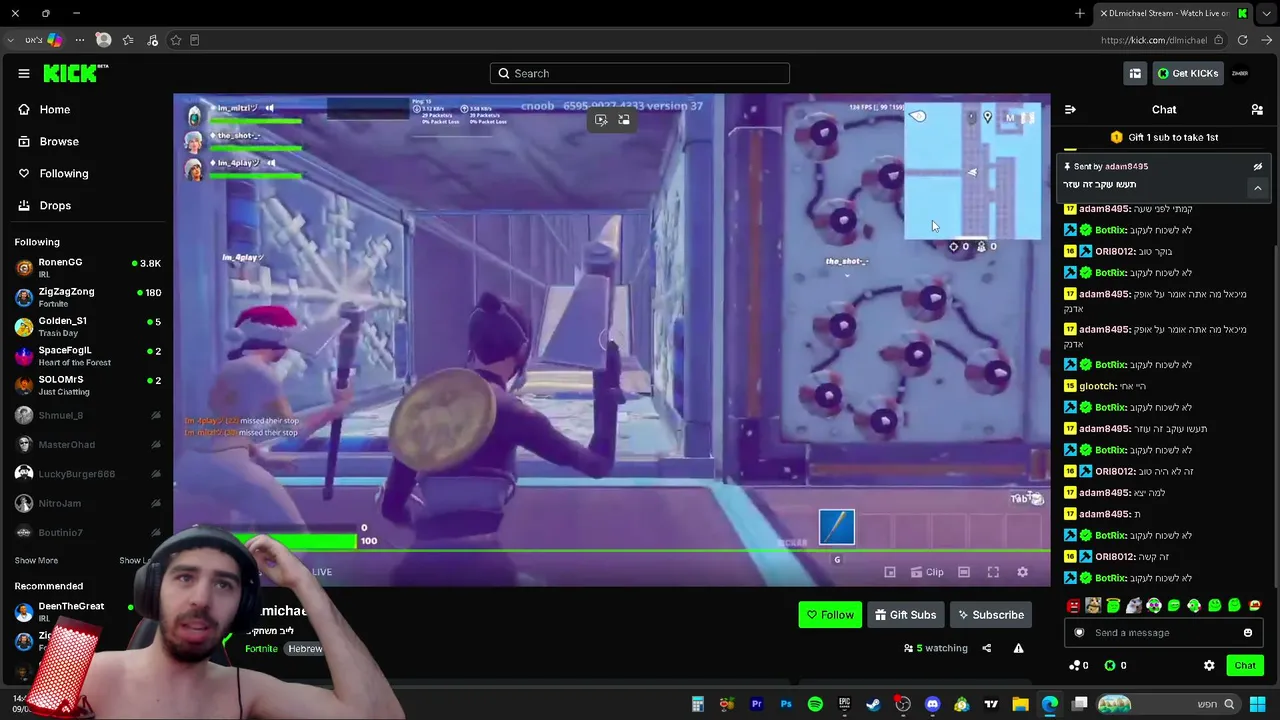Share the stream via share icon
1280x720 pixels.
(x=986, y=648)
